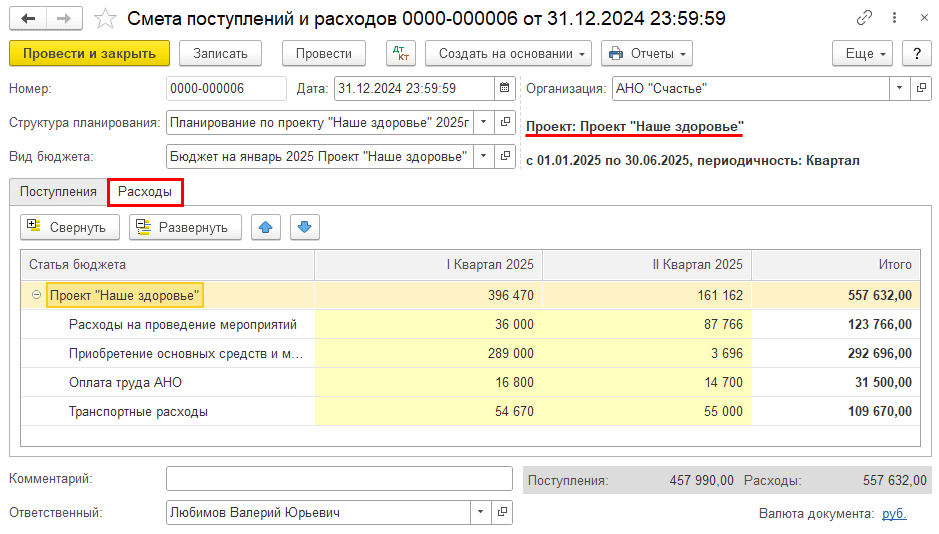This screenshot has height=534, width=939.
Task: Collapse the Проект "Наше здоровье" tree row
Action: [x=37, y=295]
